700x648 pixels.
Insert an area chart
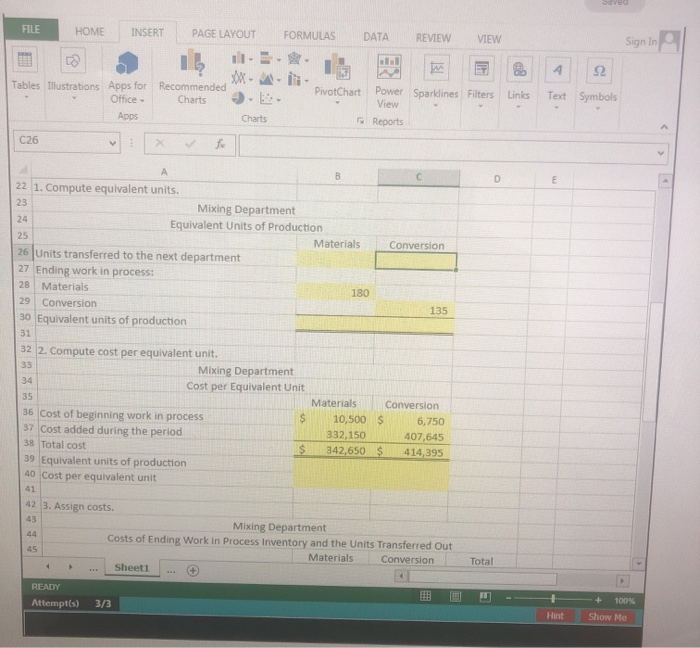coord(267,79)
